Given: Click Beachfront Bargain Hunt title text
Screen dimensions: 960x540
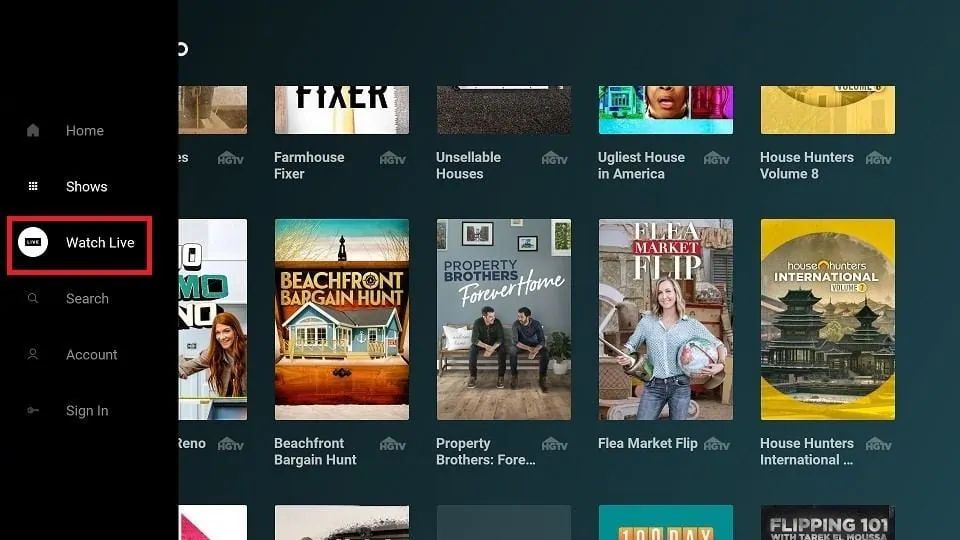Looking at the screenshot, I should pos(315,451).
